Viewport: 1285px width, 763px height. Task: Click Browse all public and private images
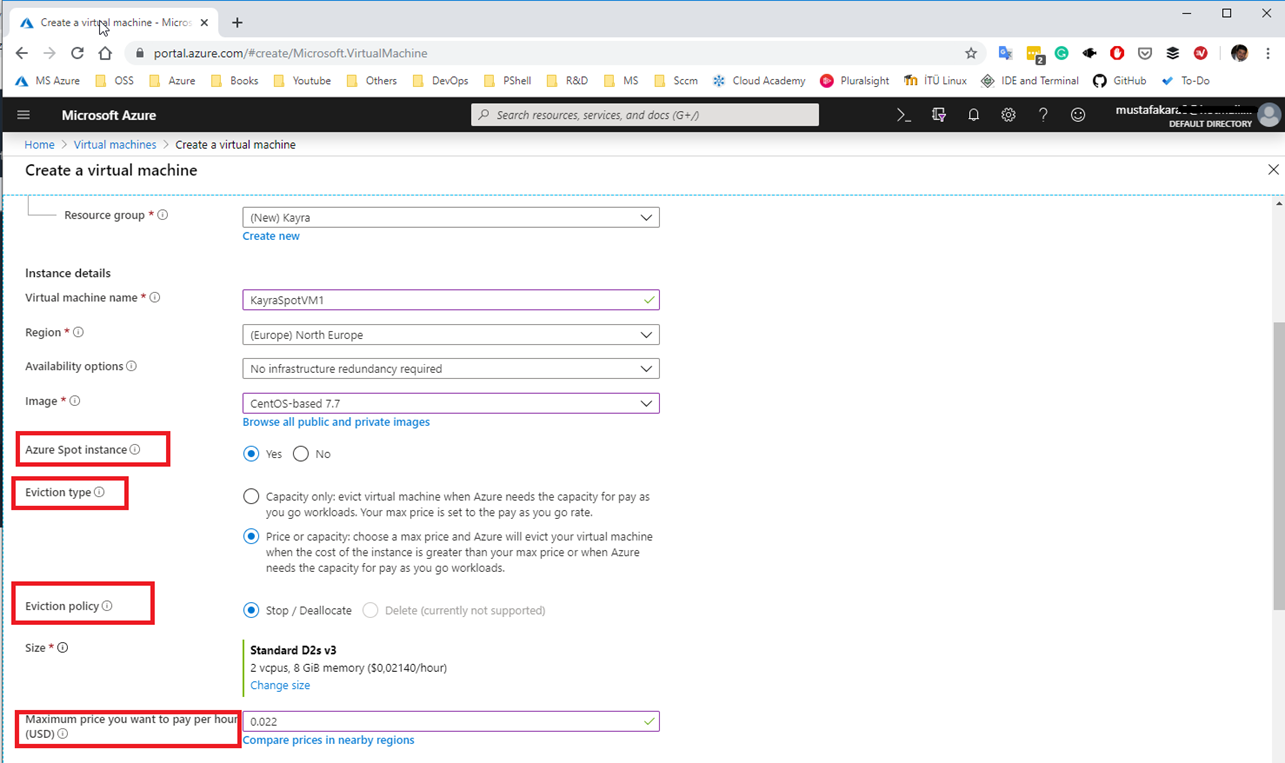(336, 422)
